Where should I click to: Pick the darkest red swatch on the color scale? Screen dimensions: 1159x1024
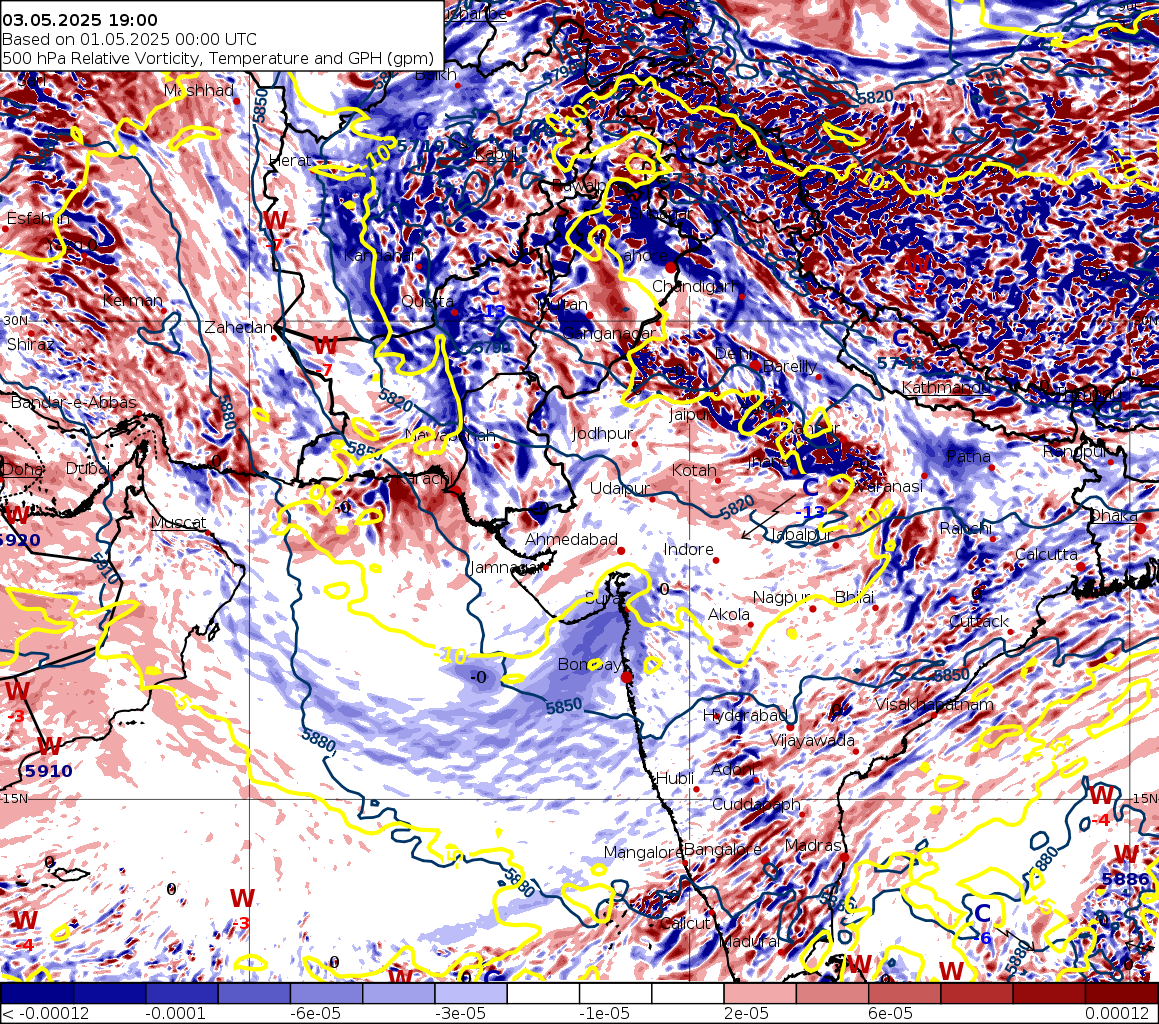tap(1122, 993)
